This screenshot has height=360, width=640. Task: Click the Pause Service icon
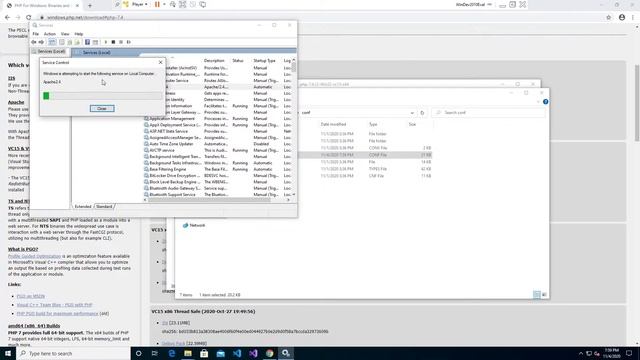pyautogui.click(x=121, y=42)
